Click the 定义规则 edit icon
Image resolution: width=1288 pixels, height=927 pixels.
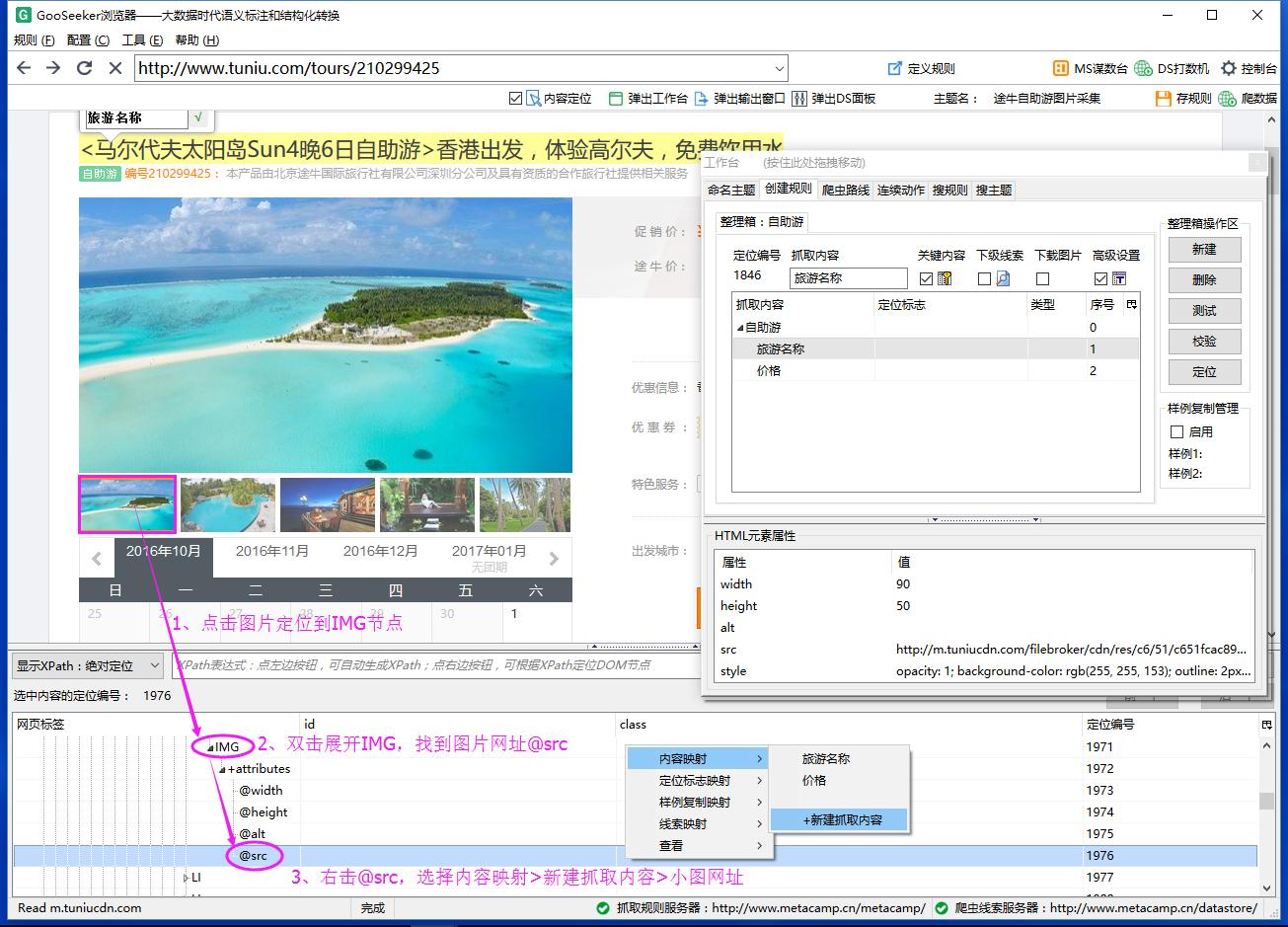tap(894, 67)
